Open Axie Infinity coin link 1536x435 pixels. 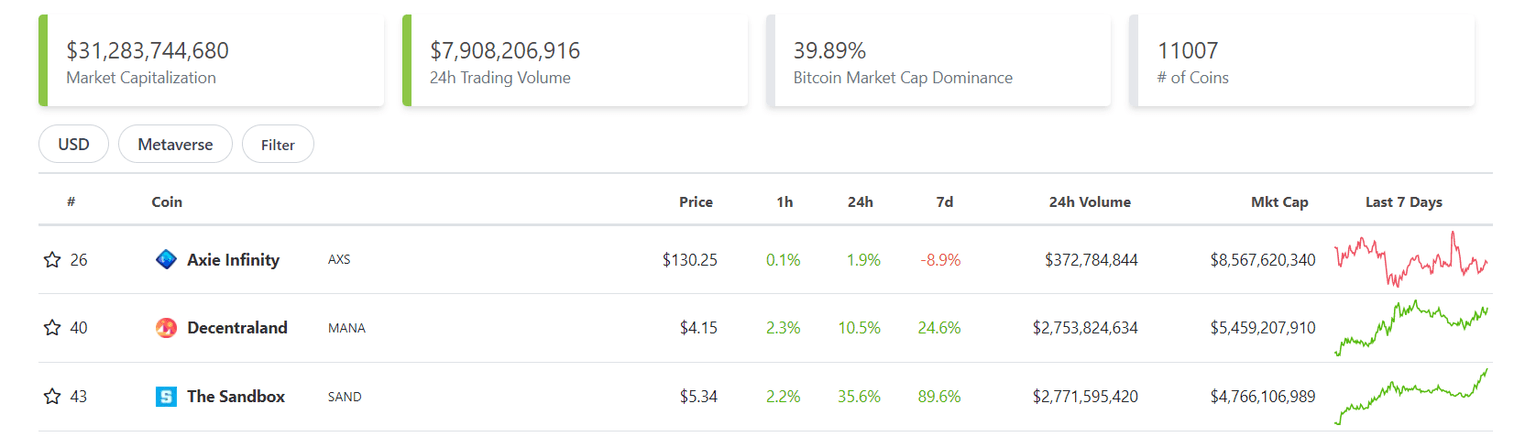pyautogui.click(x=233, y=260)
